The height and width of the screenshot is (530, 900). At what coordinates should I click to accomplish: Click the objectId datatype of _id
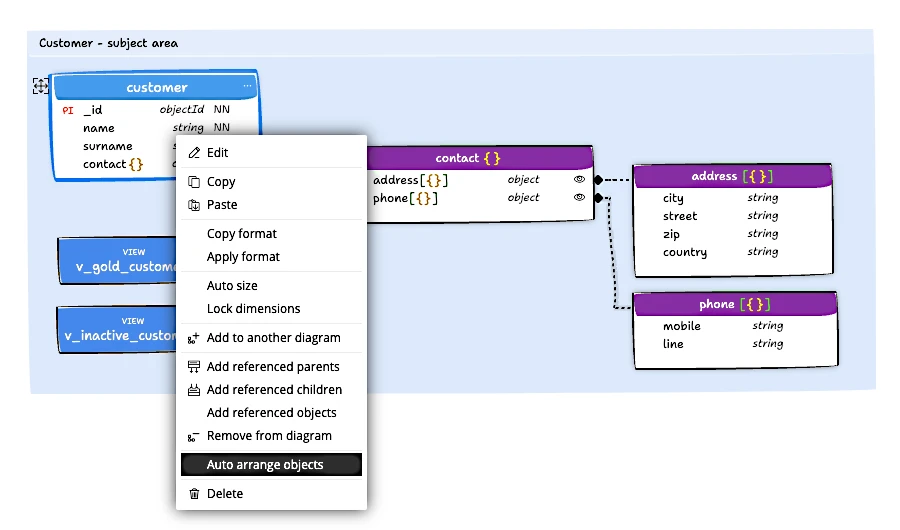[x=181, y=109]
